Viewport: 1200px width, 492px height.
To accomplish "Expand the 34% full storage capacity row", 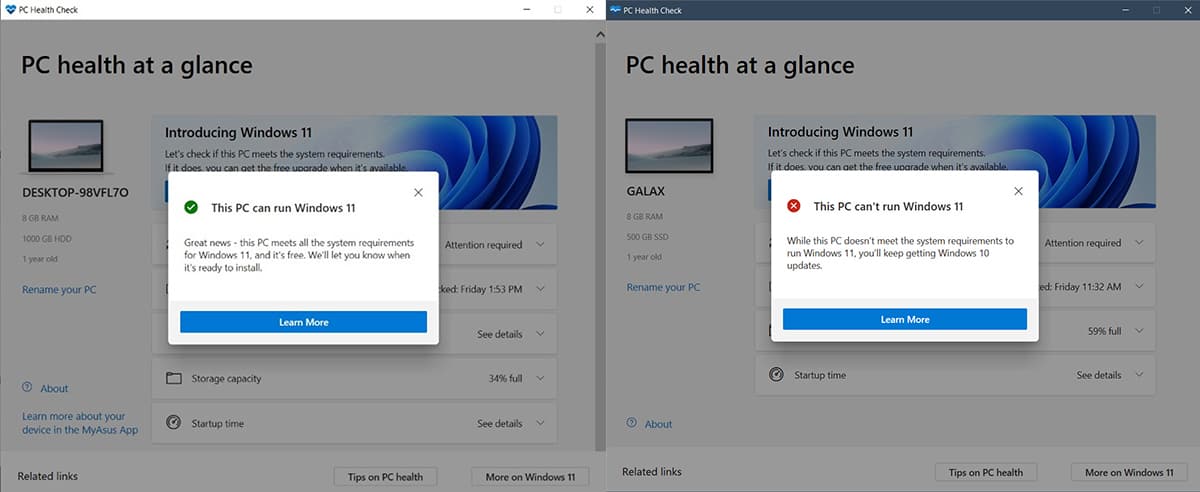I will (x=541, y=378).
